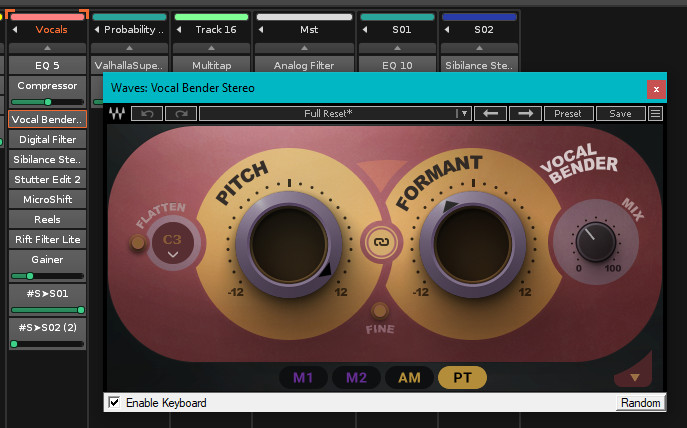The height and width of the screenshot is (428, 687).
Task: Toggle the FINE adjustment button
Action: pyautogui.click(x=379, y=311)
